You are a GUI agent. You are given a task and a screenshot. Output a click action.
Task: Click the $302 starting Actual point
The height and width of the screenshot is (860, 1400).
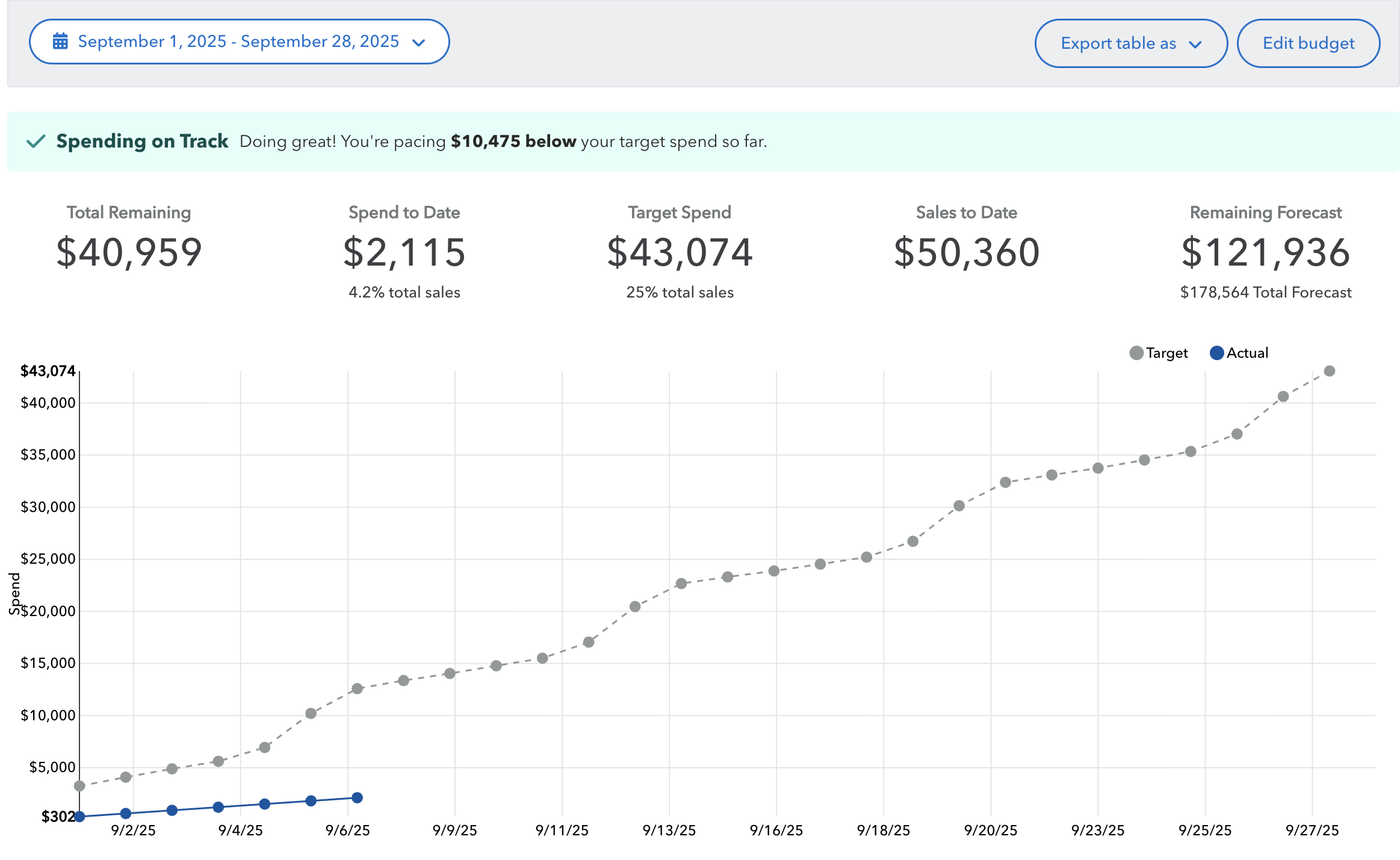pos(79,817)
